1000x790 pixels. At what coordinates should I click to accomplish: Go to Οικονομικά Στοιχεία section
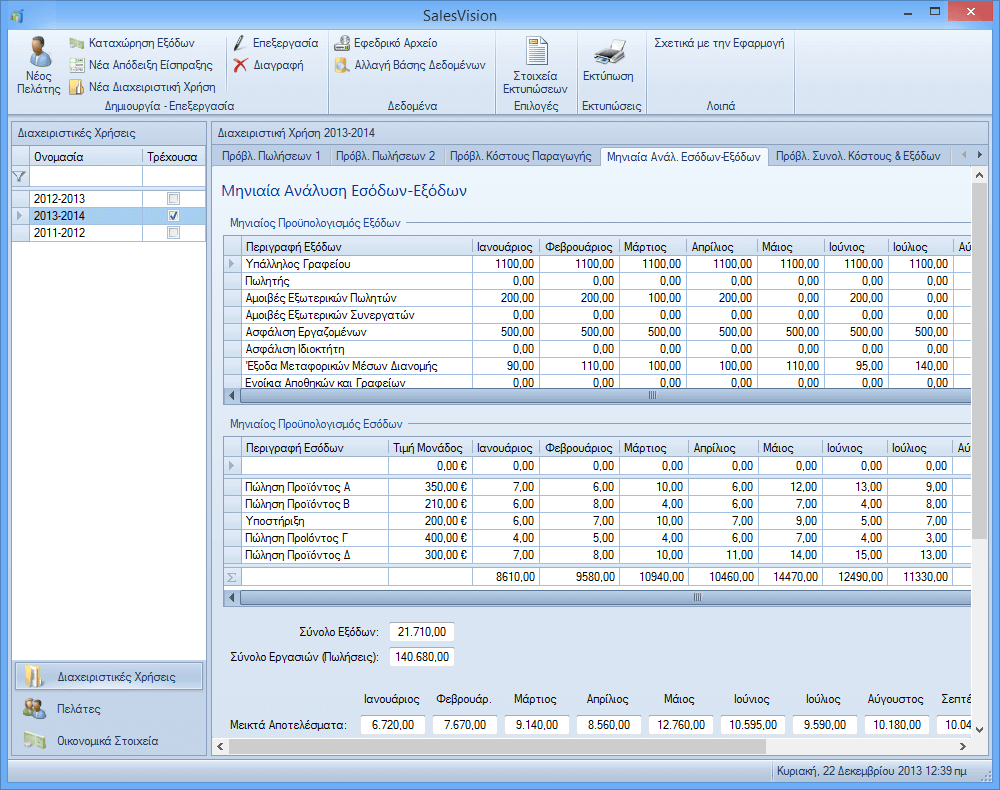[108, 741]
